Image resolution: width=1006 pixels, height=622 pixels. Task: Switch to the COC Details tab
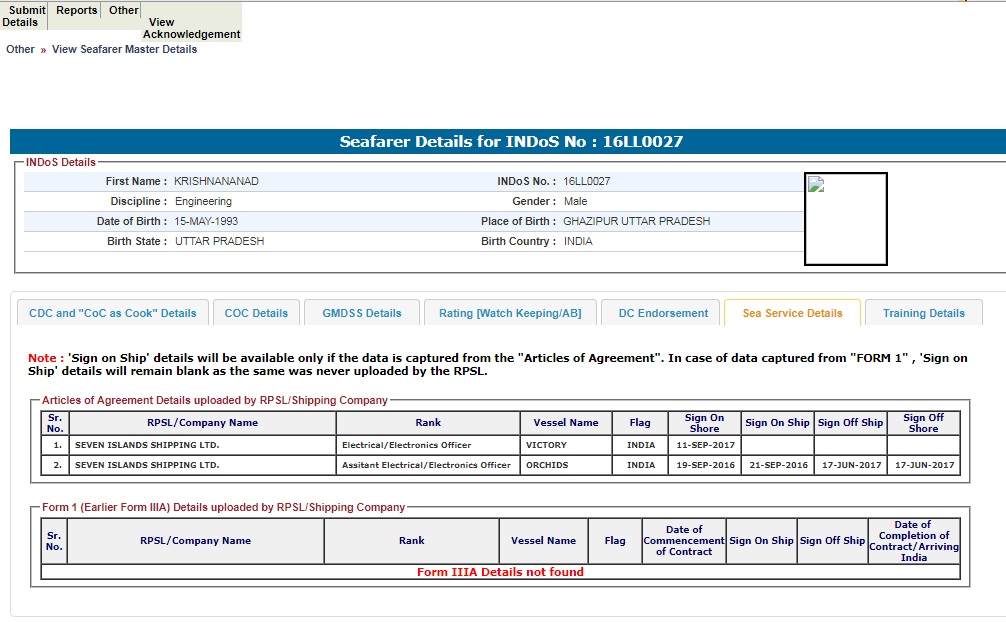point(256,313)
